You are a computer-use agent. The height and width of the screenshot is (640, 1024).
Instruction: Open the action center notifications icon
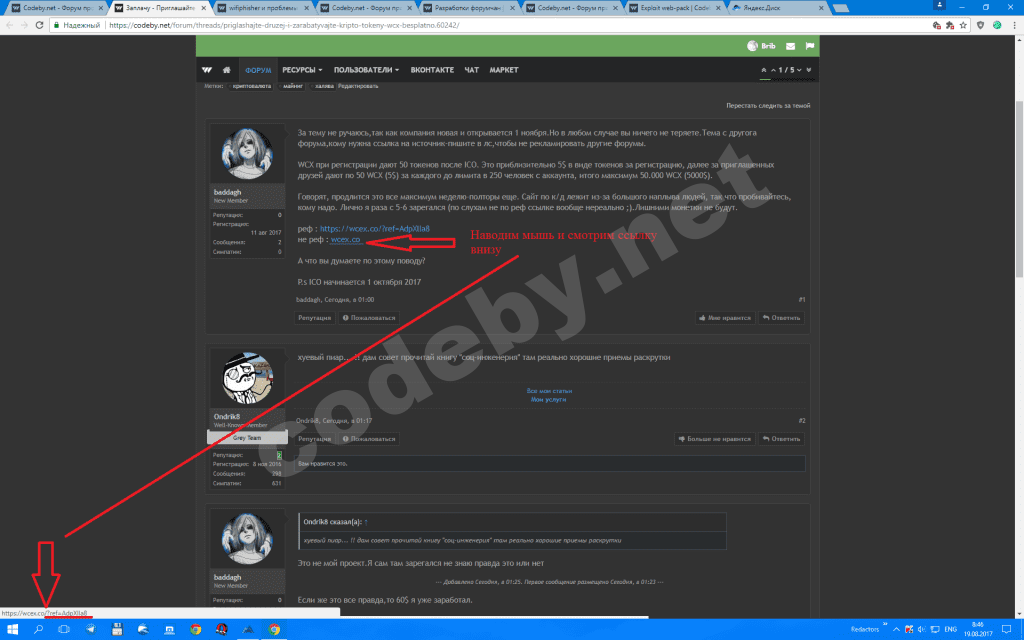(1006, 630)
